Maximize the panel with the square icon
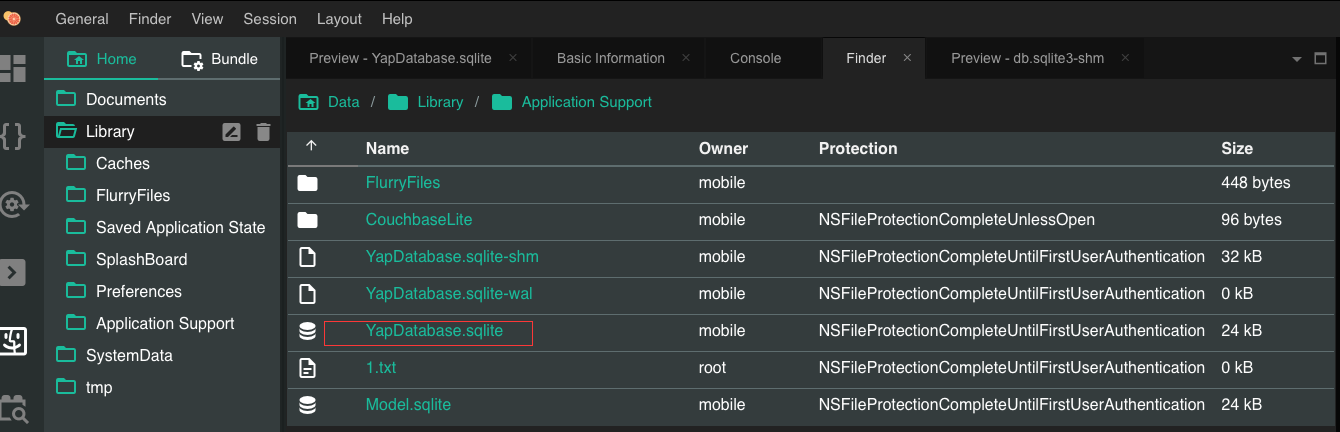This screenshot has height=432, width=1340. coord(1320,58)
